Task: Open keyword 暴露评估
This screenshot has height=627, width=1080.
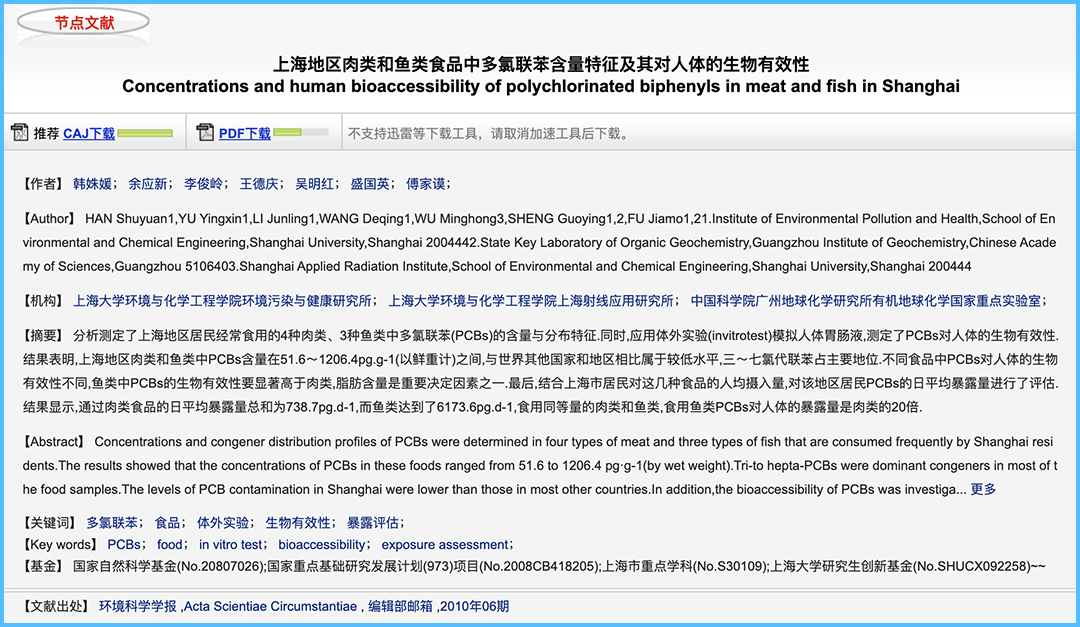Action: pyautogui.click(x=373, y=523)
